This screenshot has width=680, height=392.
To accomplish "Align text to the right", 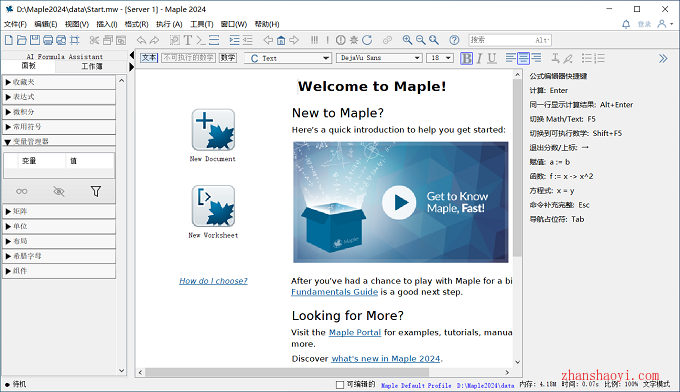I will coord(536,58).
